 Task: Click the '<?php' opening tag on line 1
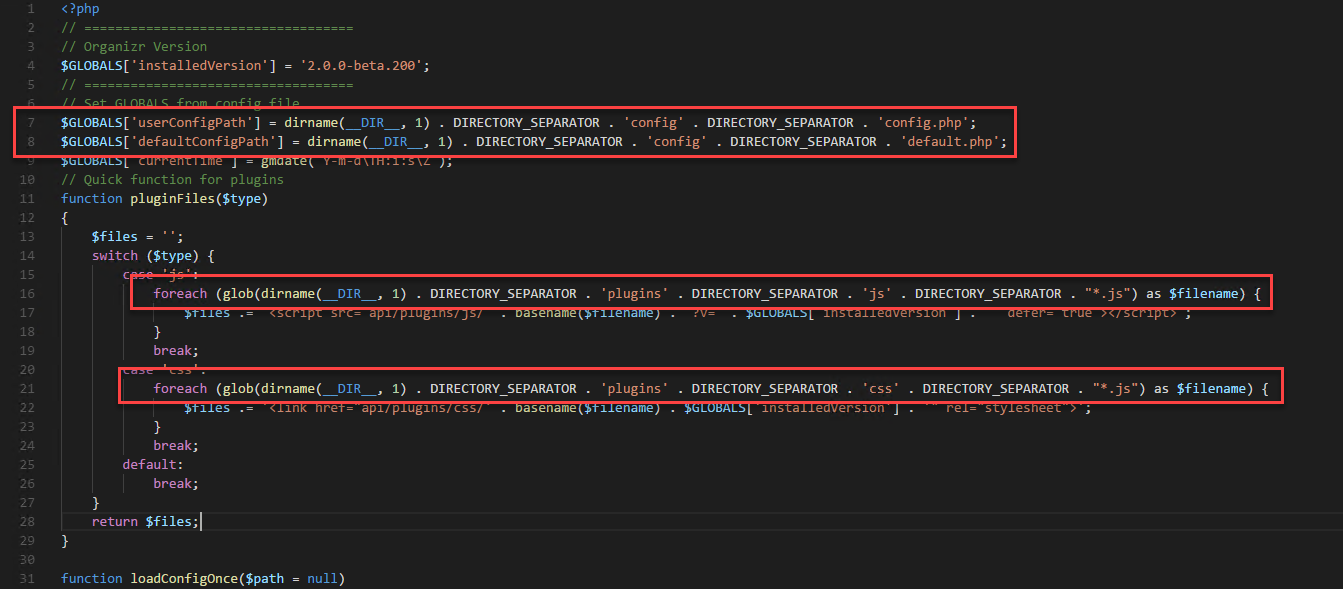click(x=79, y=9)
